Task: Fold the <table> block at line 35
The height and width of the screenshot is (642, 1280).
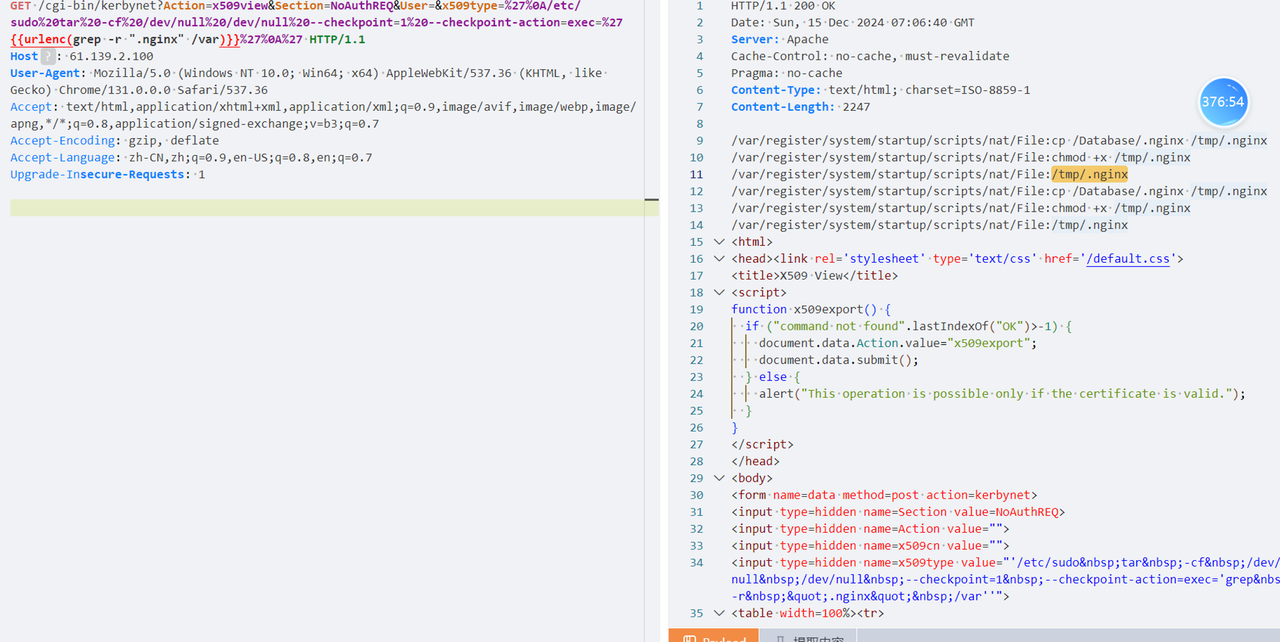Action: (720, 614)
